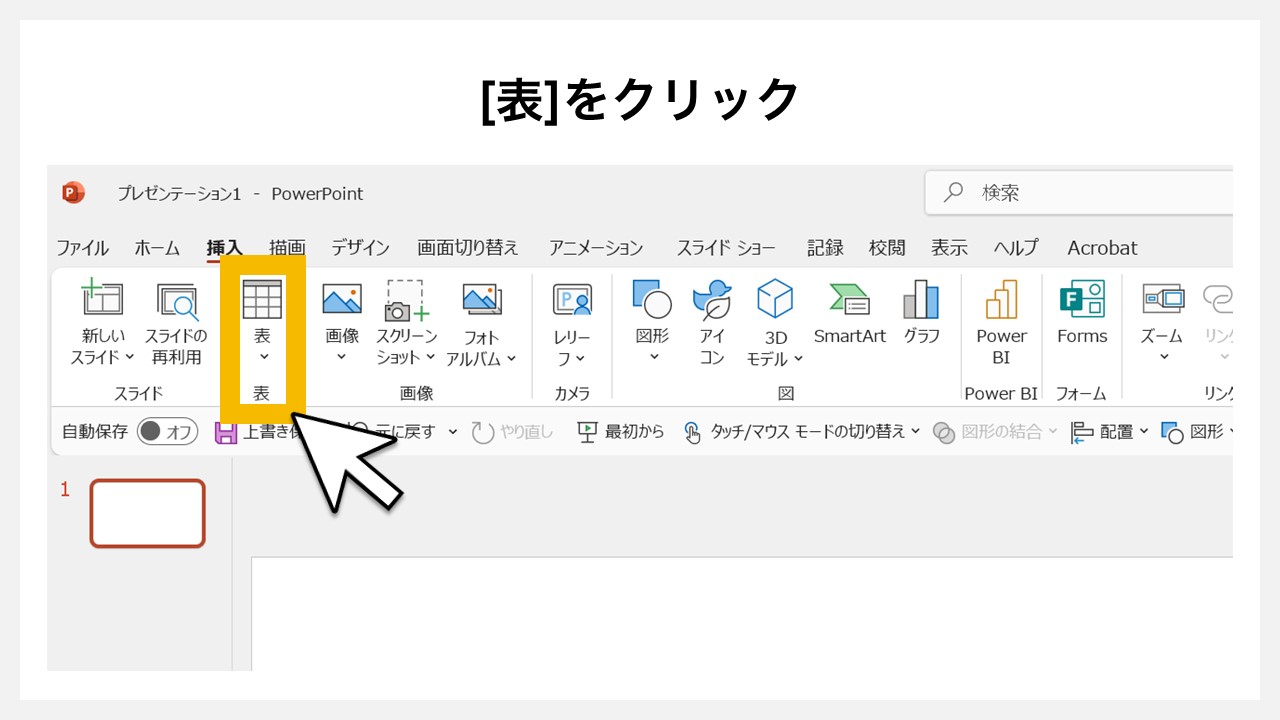Save the file with 上書き保存
This screenshot has width=1280, height=720.
coord(225,431)
